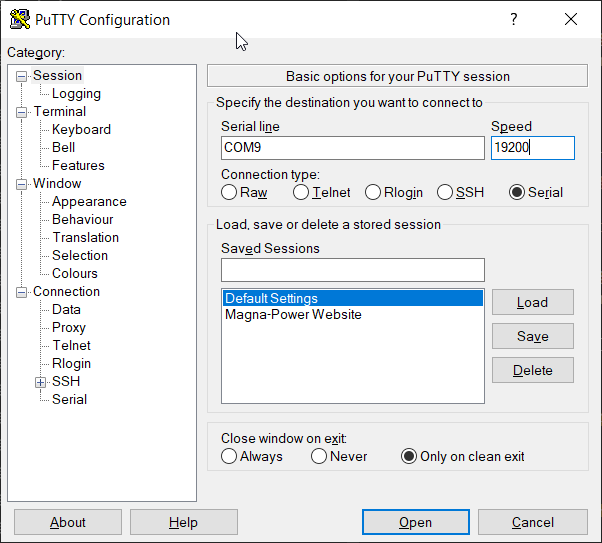Click the Delete button
This screenshot has height=543, width=602.
(x=533, y=370)
